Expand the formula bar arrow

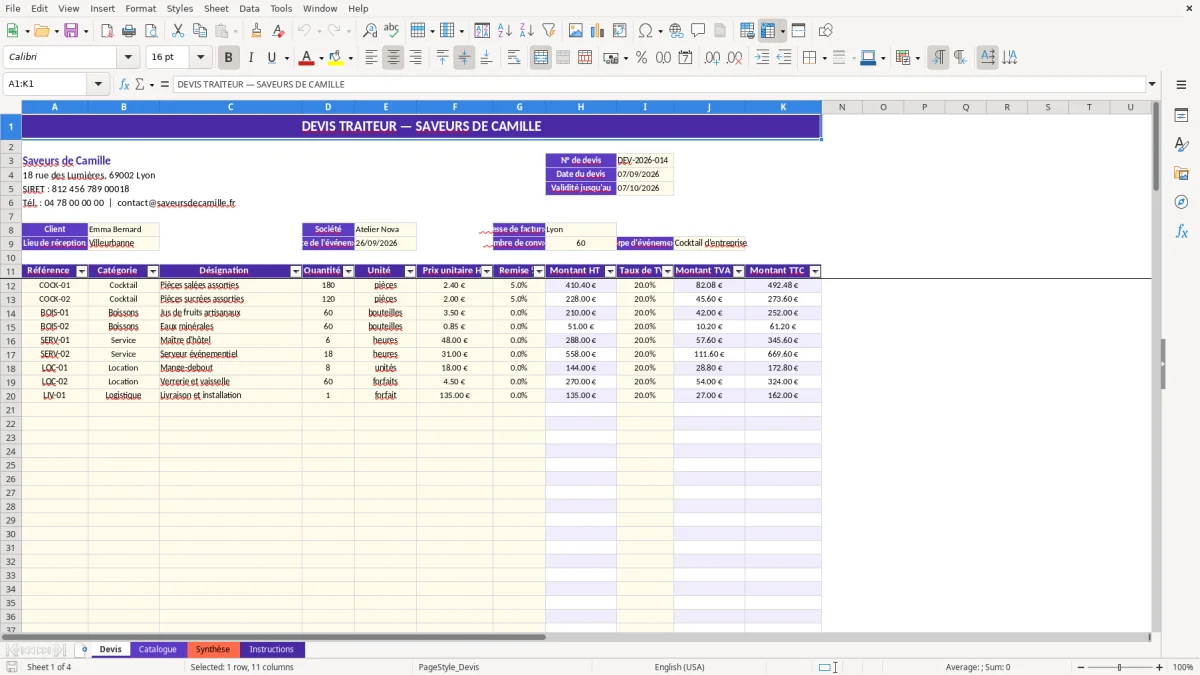1152,84
